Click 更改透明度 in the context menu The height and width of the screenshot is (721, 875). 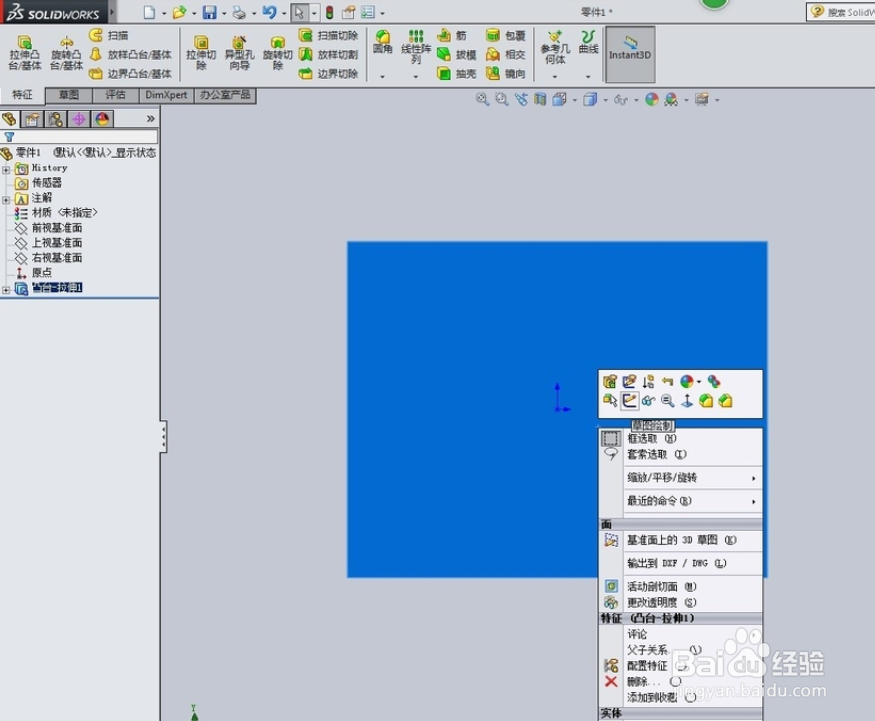(x=651, y=602)
